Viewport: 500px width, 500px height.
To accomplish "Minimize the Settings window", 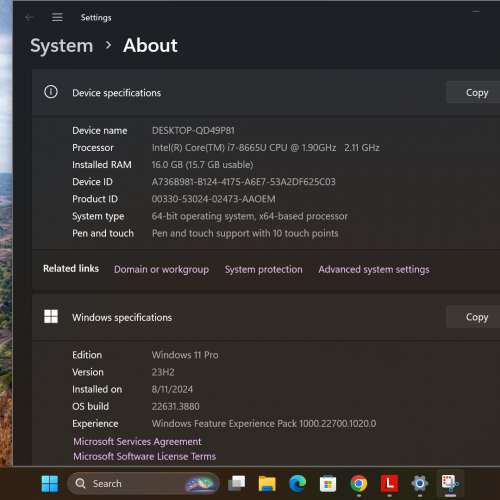I will pos(476,11).
